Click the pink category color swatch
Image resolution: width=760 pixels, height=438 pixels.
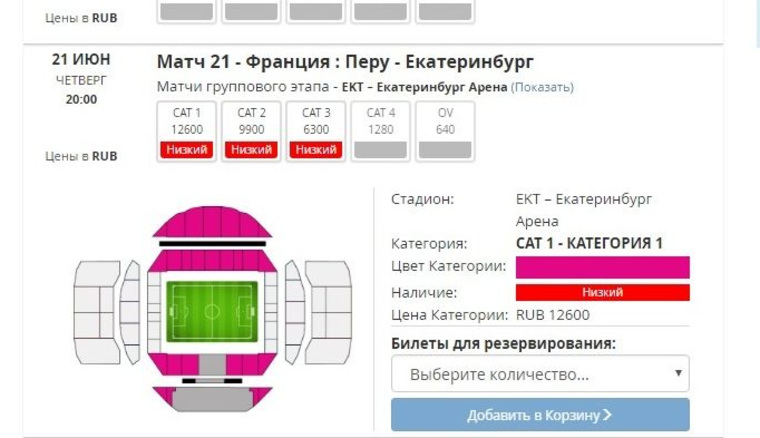pyautogui.click(x=602, y=267)
